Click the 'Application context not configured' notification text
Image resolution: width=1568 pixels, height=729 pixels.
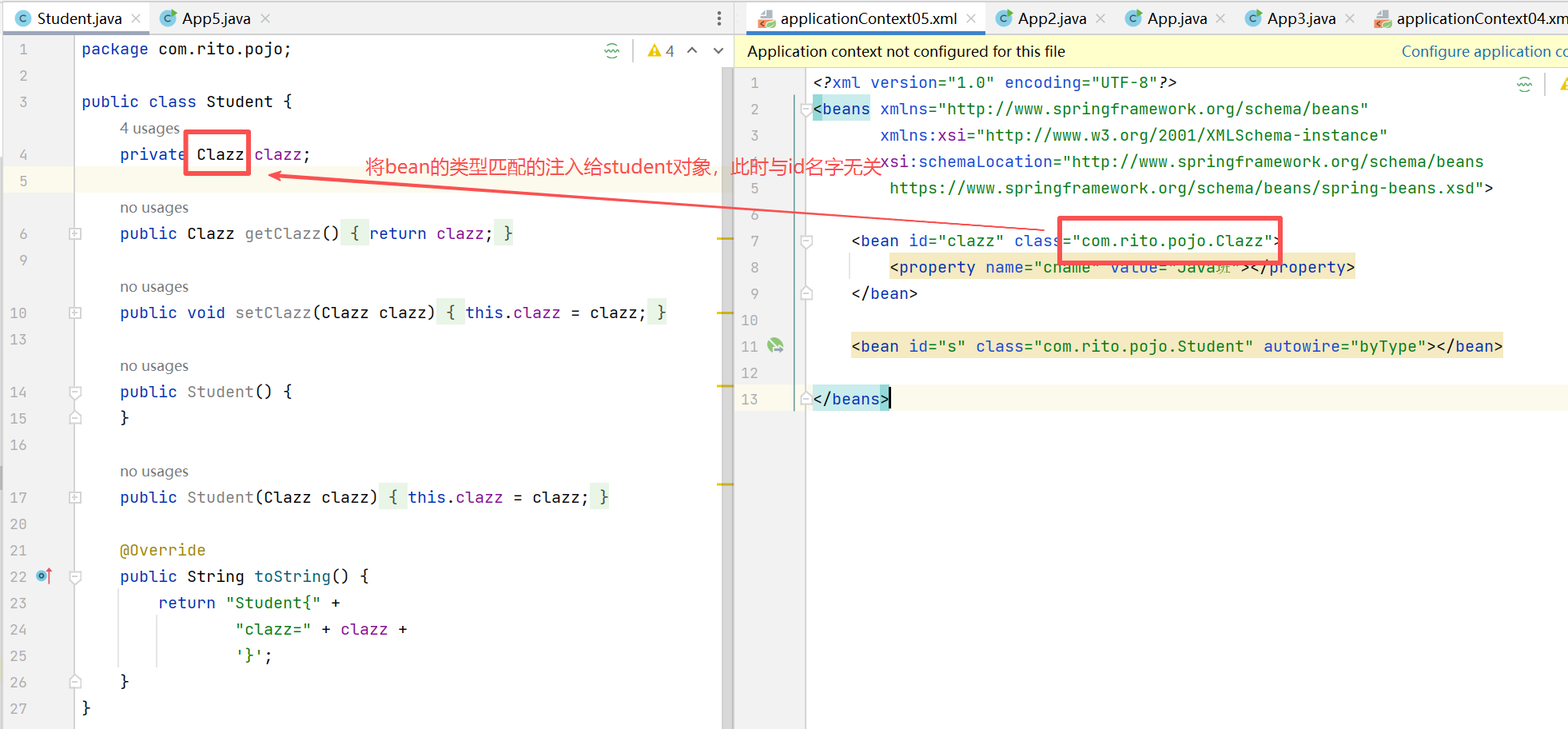pos(906,51)
